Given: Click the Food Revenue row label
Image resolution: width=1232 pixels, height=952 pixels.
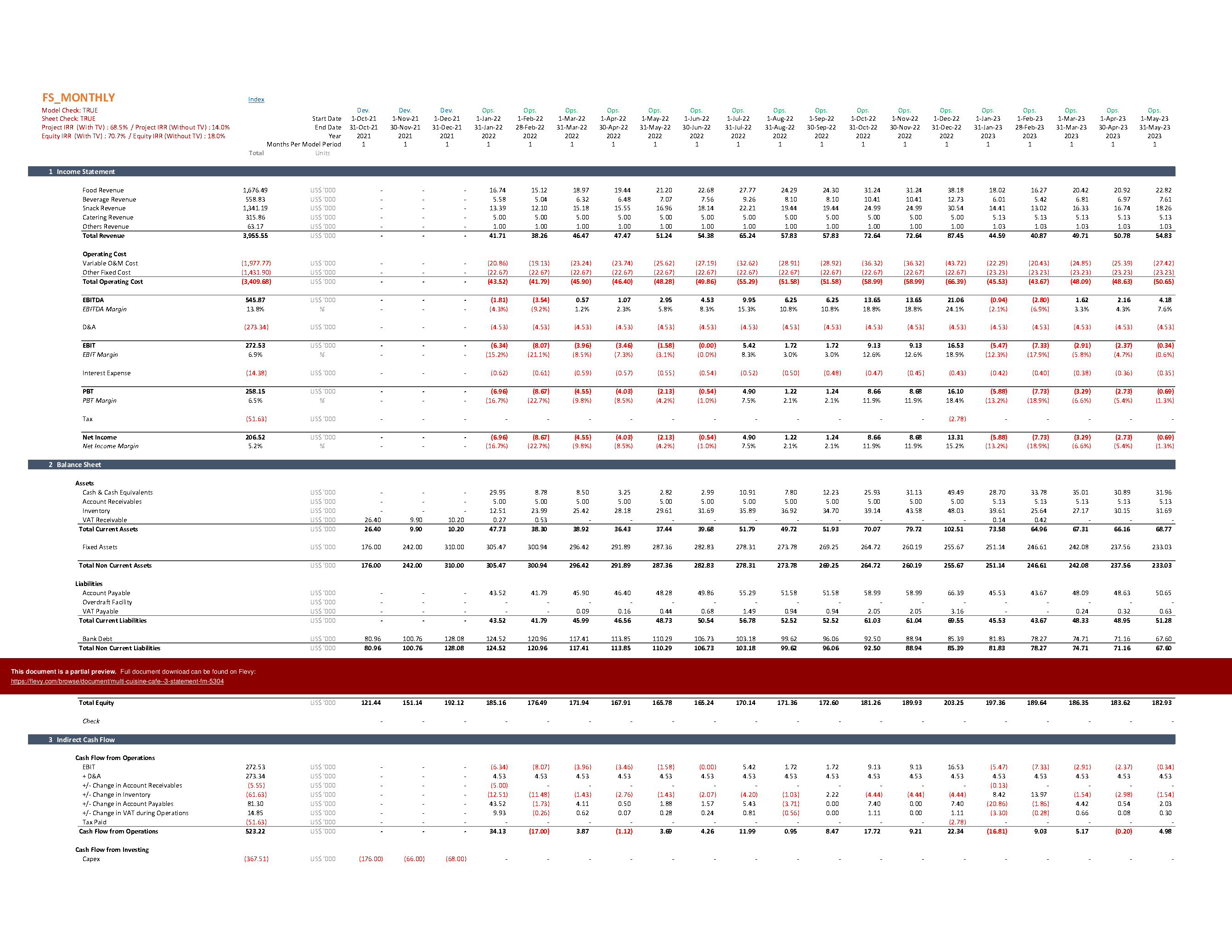Looking at the screenshot, I should 103,190.
